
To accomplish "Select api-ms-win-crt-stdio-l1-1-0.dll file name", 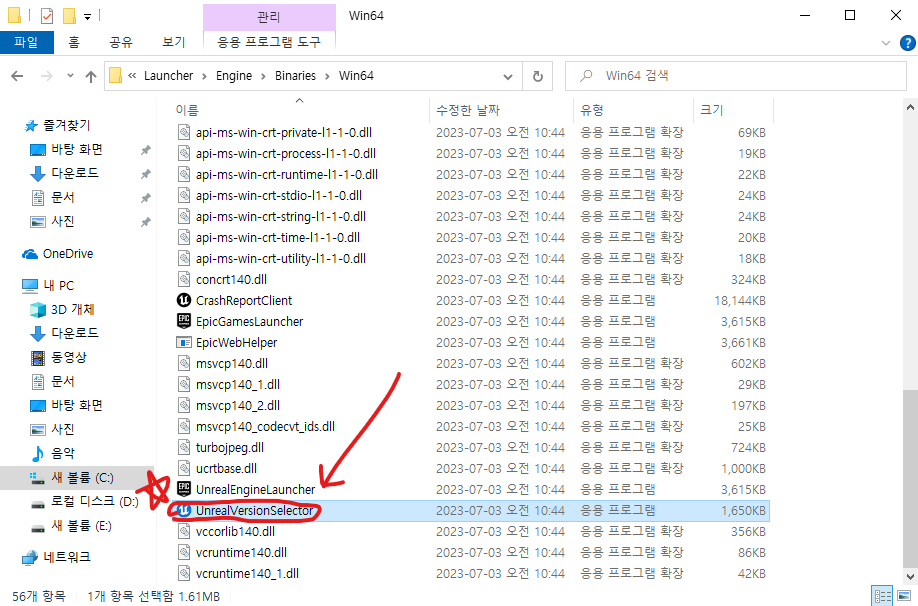I will point(279,196).
